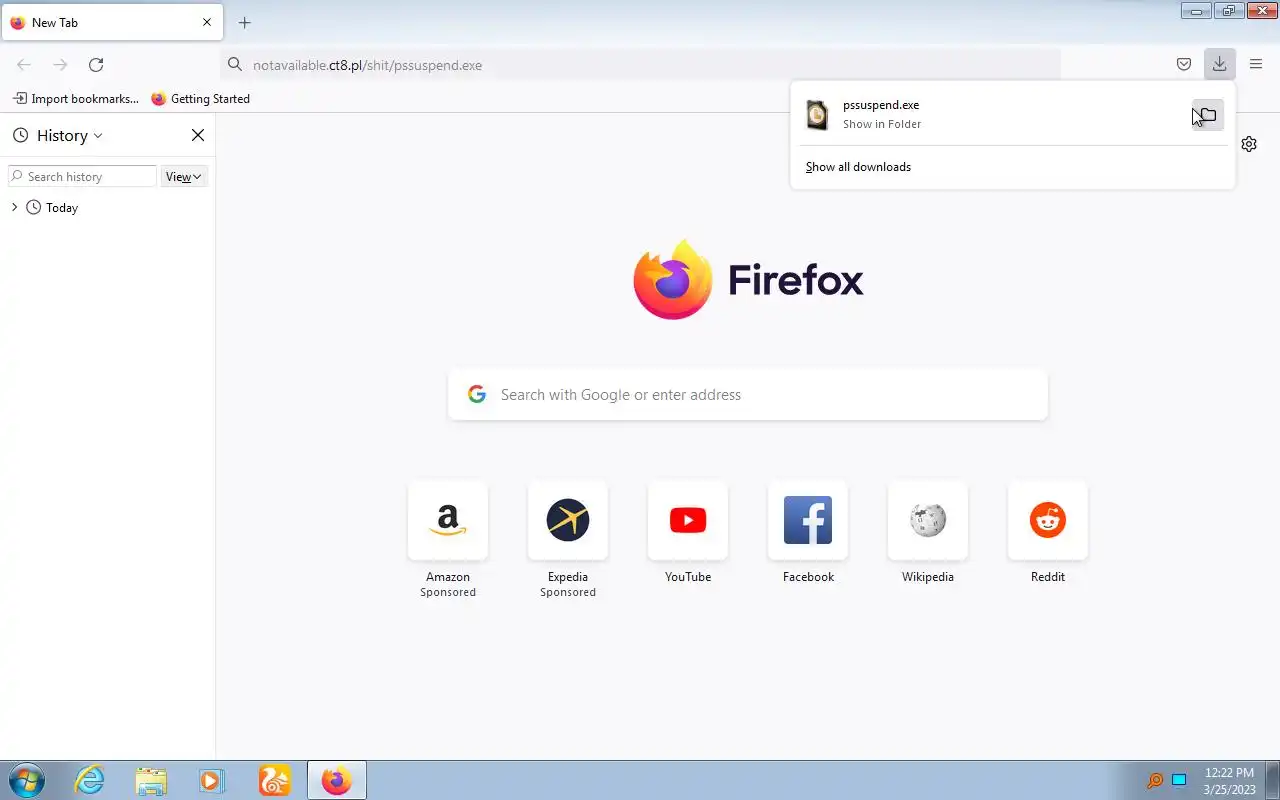Select the New Tab browser tab

click(x=112, y=22)
